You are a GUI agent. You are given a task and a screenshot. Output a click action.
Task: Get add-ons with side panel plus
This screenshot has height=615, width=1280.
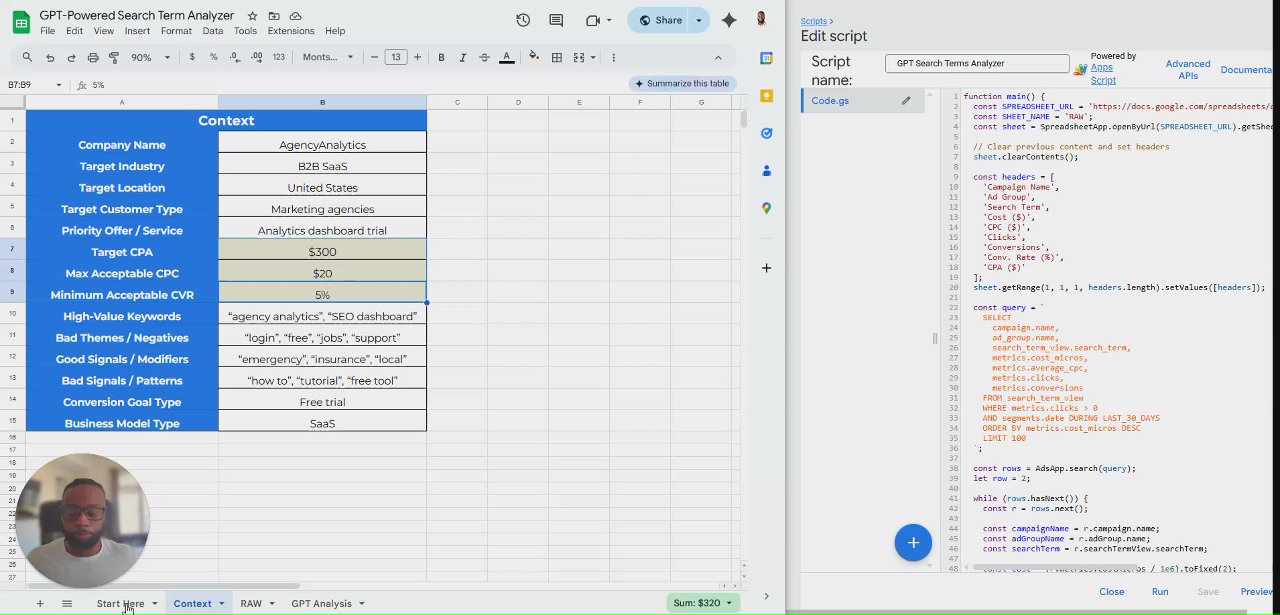click(767, 268)
